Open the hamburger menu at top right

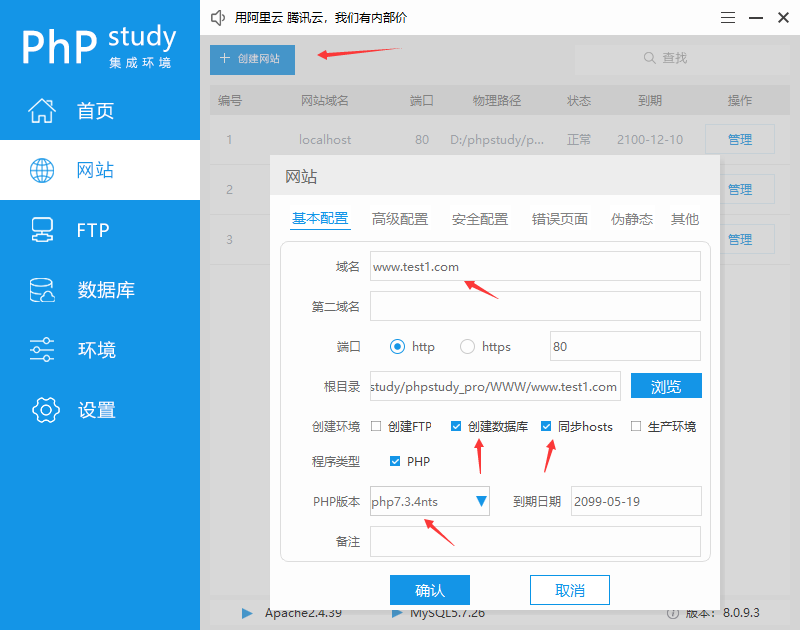(x=727, y=17)
